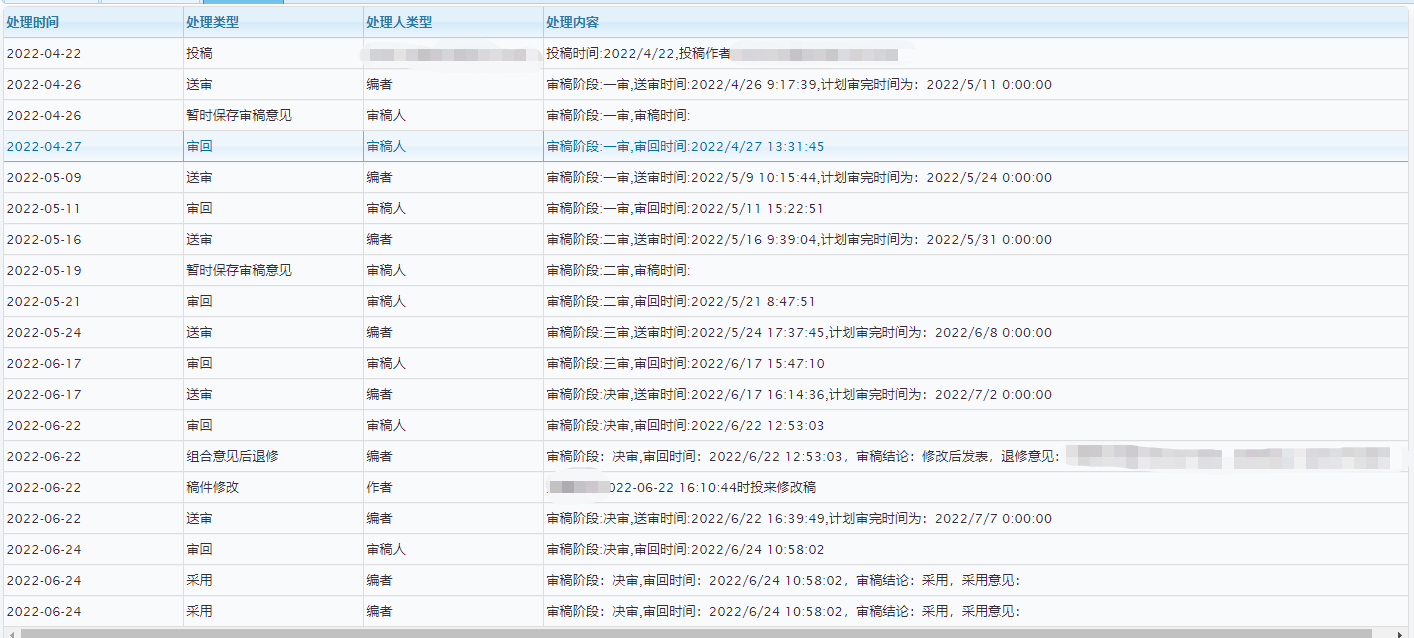Click the content 审稿阶段:一审,审稿时间:

618,116
